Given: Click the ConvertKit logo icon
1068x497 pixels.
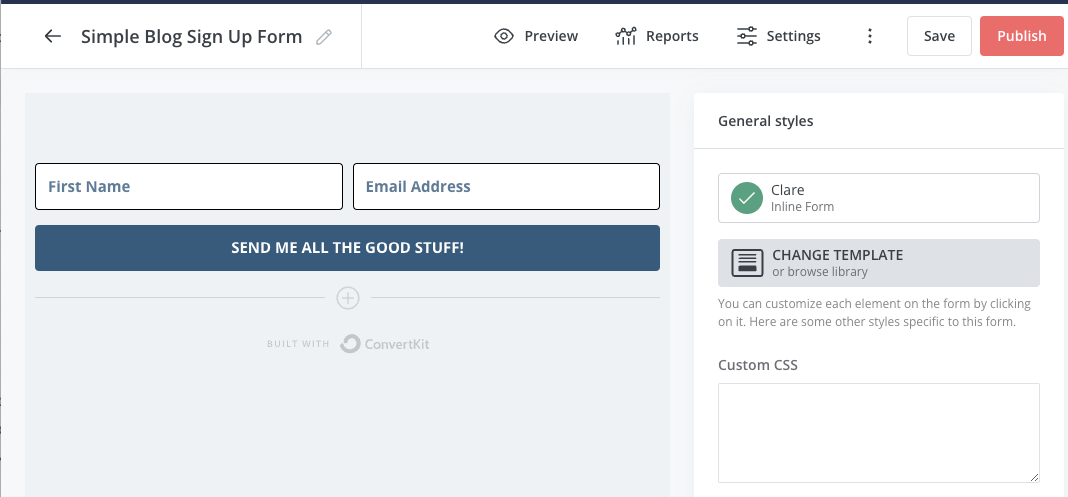Looking at the screenshot, I should [x=350, y=344].
